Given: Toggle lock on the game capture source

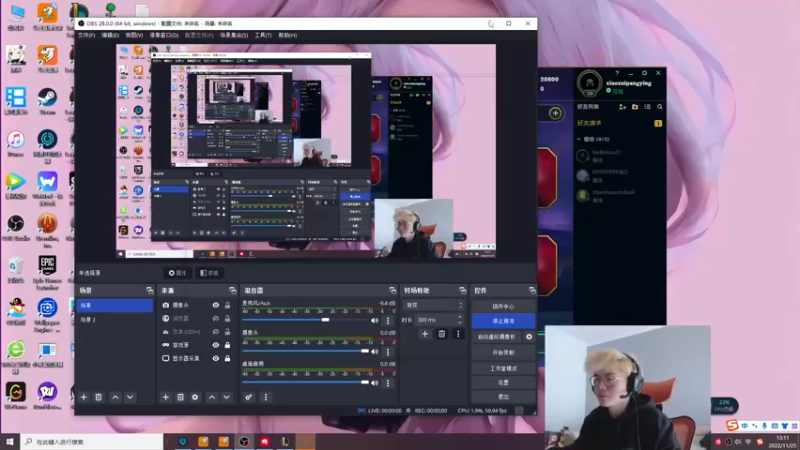Looking at the screenshot, I should (227, 345).
